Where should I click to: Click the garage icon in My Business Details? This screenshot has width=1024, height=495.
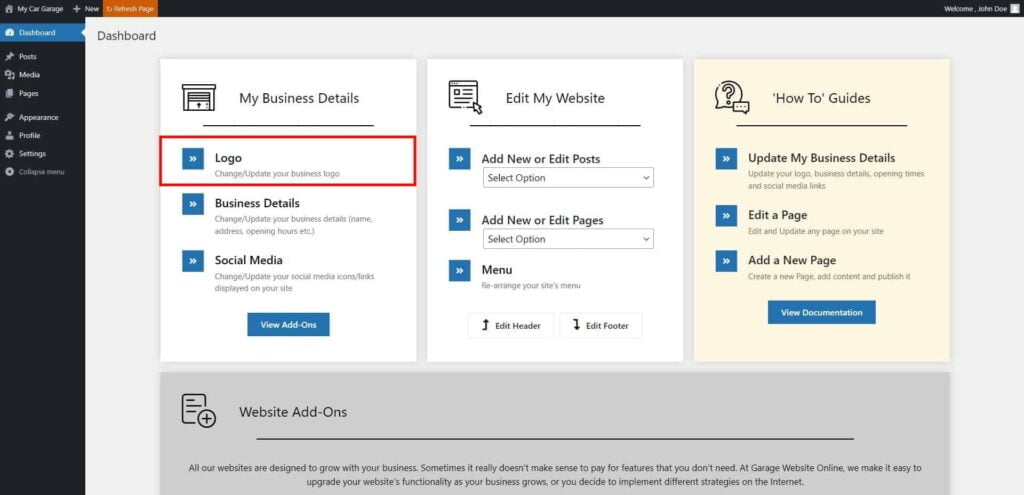point(198,98)
